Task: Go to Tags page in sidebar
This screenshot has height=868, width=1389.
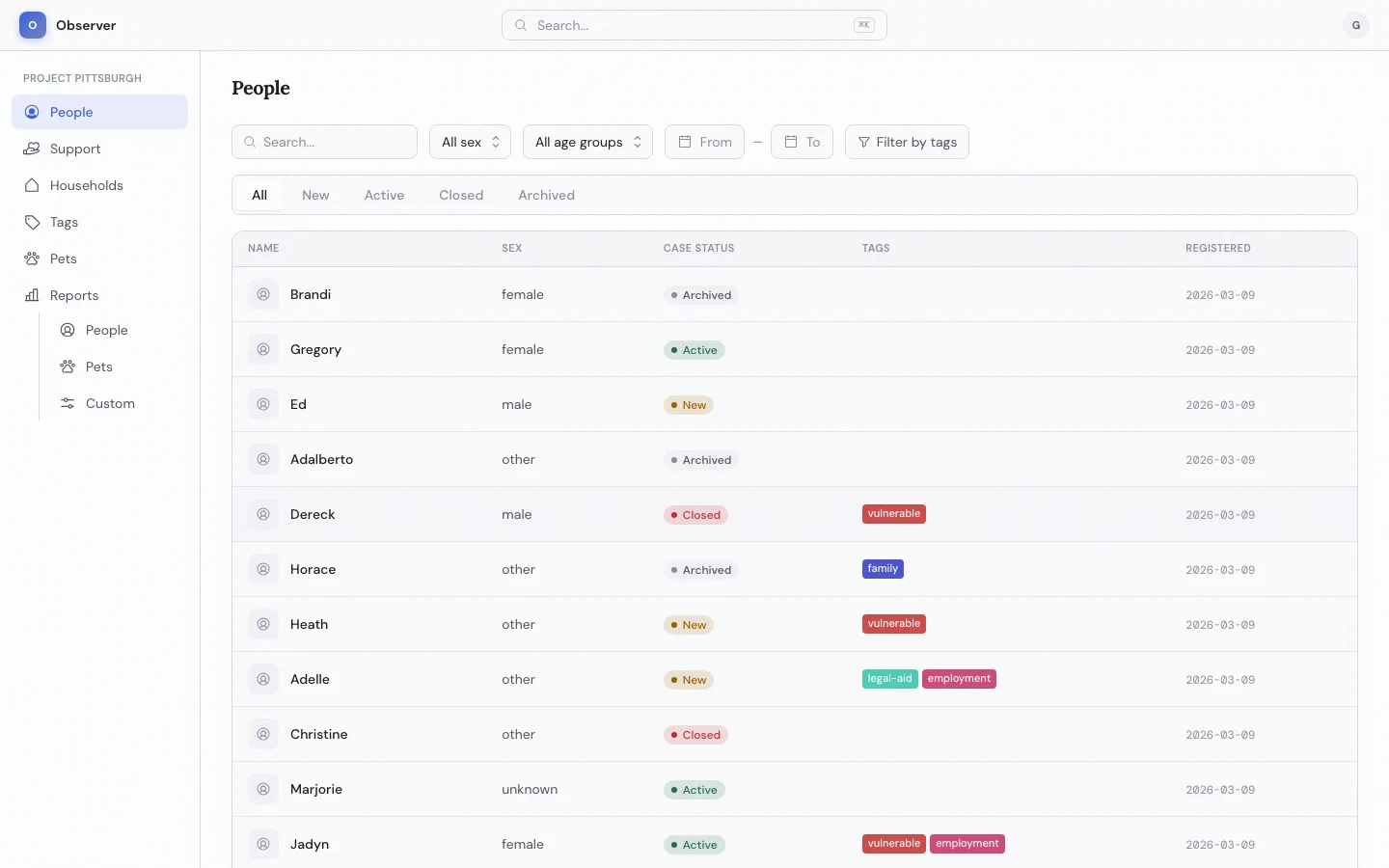Action: [x=100, y=222]
